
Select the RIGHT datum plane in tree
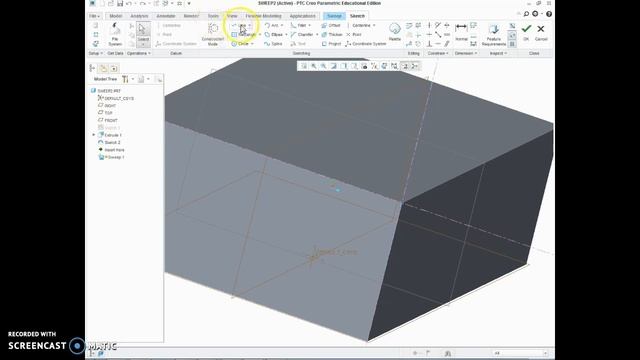pyautogui.click(x=107, y=106)
